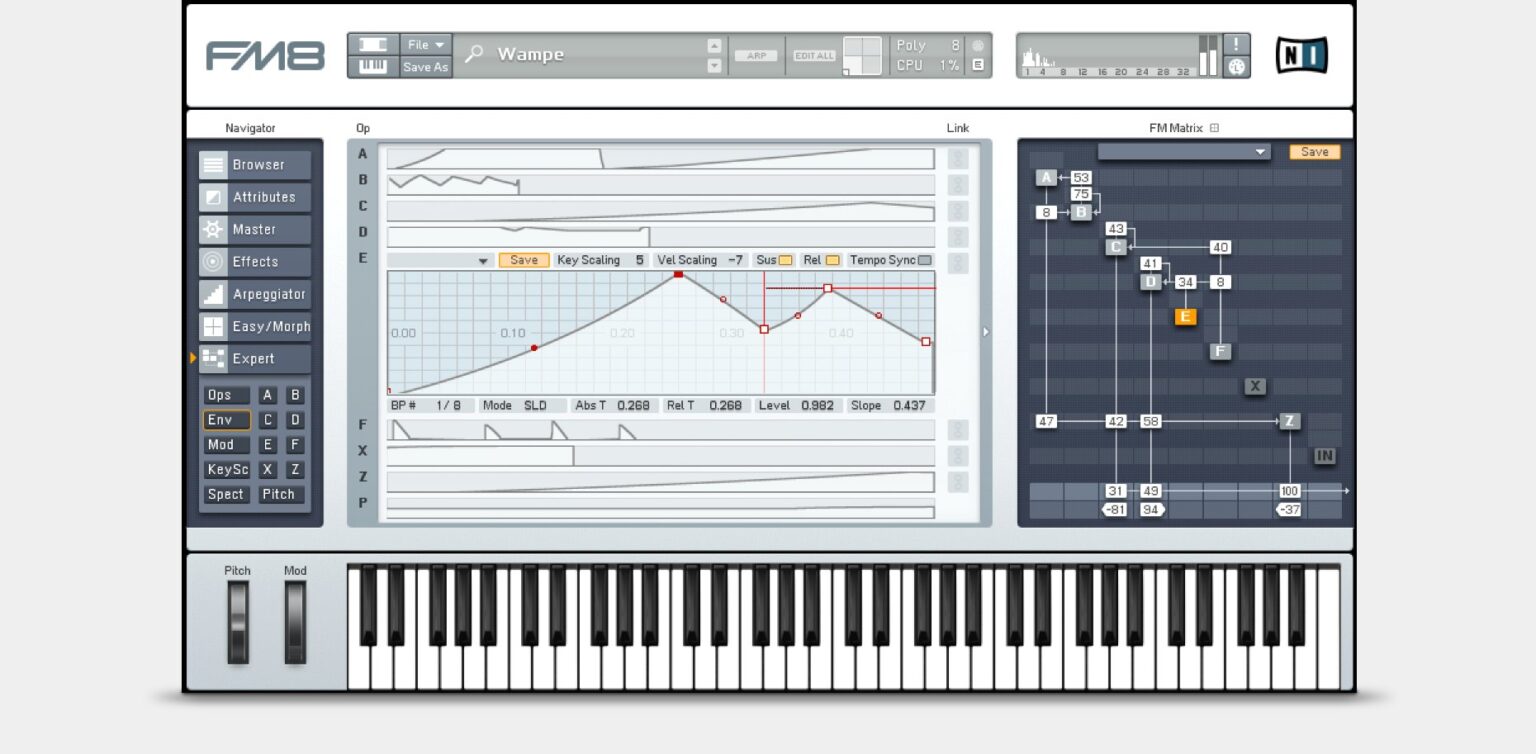The image size is (1536, 754).
Task: Select the Effects section in the Navigator
Action: click(x=255, y=261)
